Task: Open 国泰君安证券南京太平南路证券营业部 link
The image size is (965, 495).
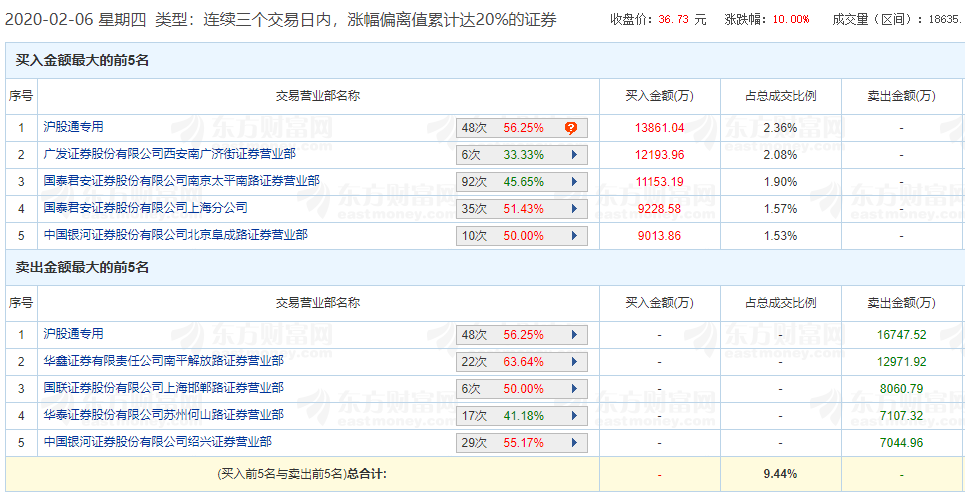Action: (182, 180)
